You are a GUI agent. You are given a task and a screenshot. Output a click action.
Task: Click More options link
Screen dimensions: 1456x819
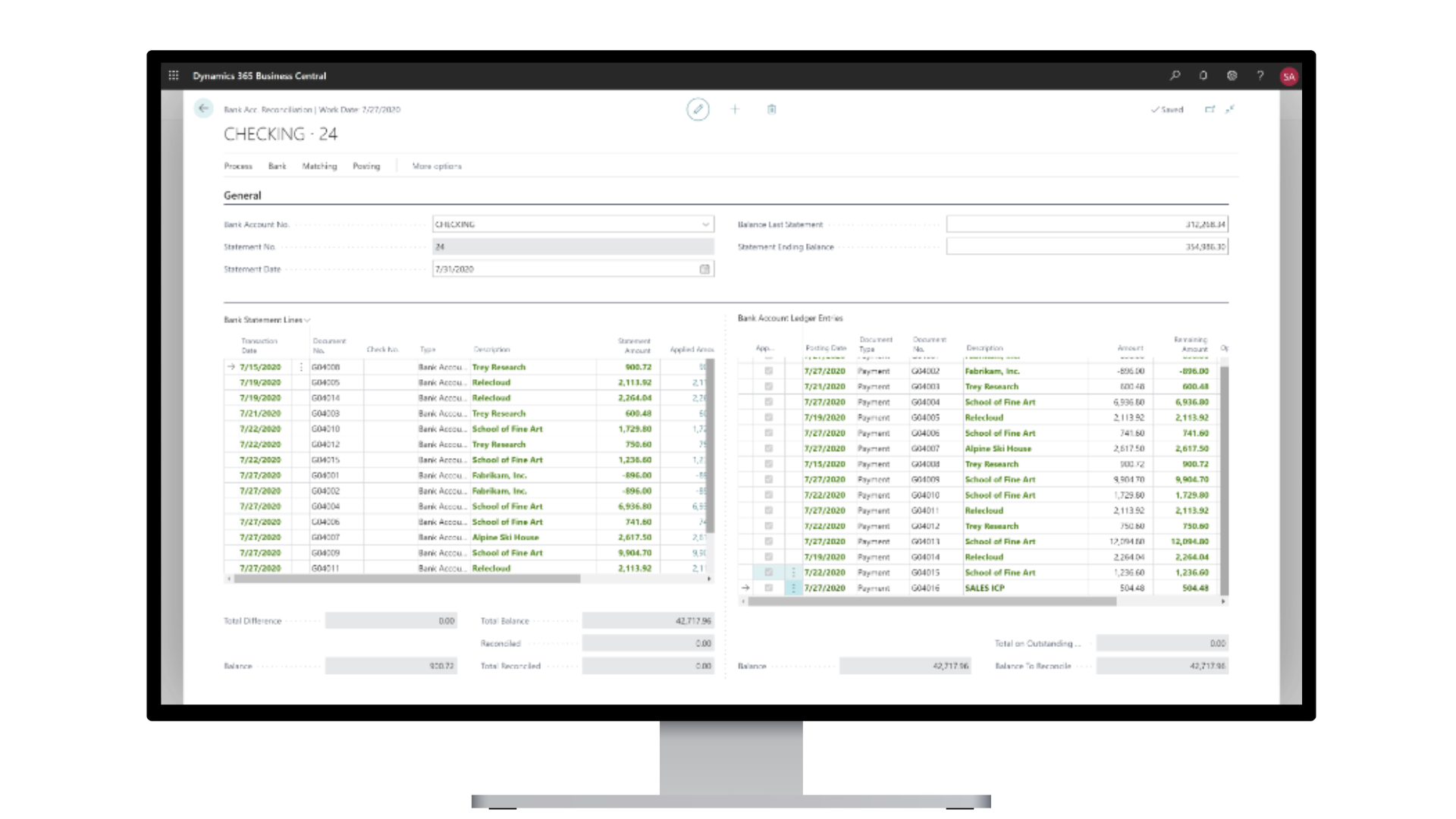[437, 166]
